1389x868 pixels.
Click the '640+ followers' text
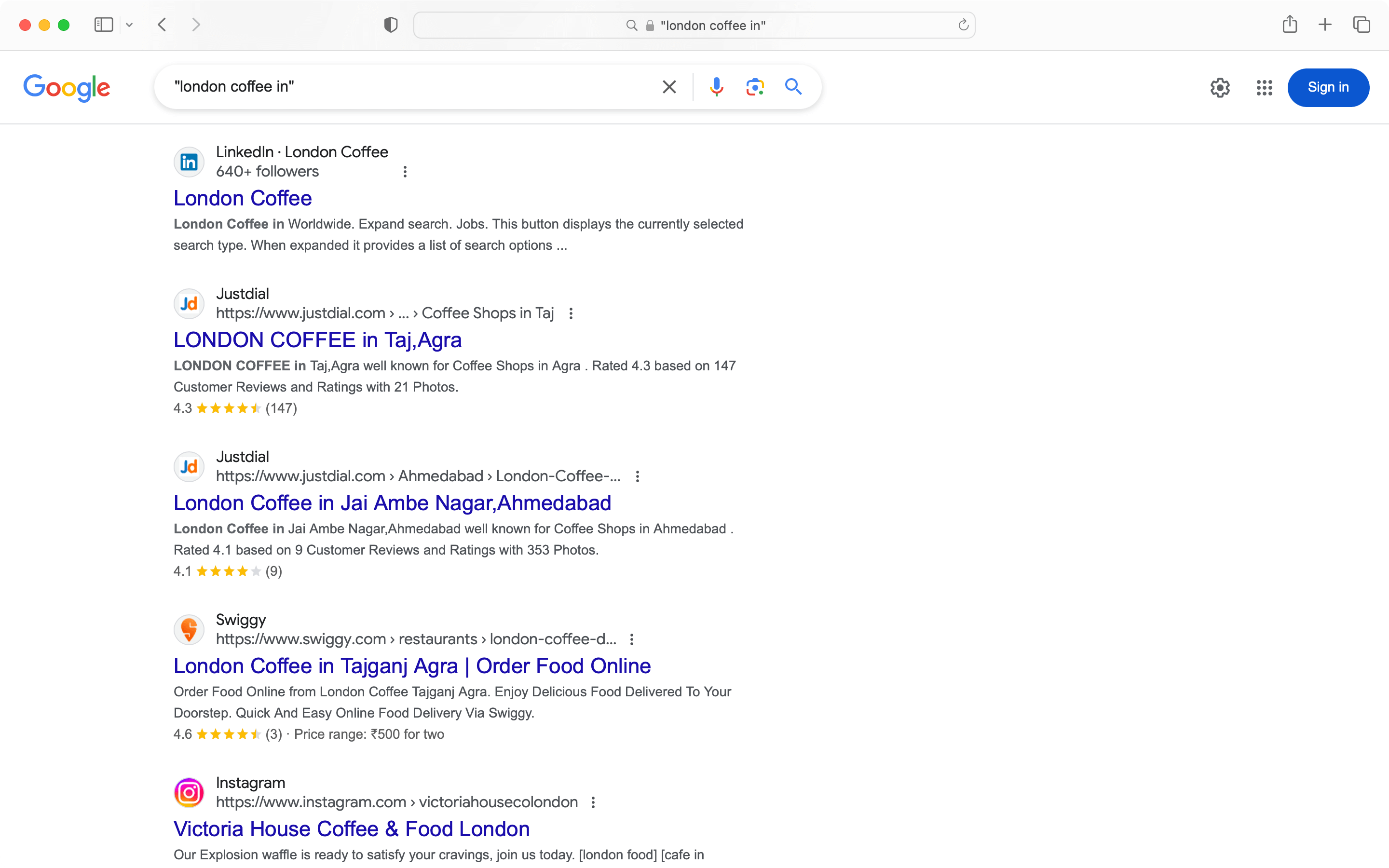267,171
